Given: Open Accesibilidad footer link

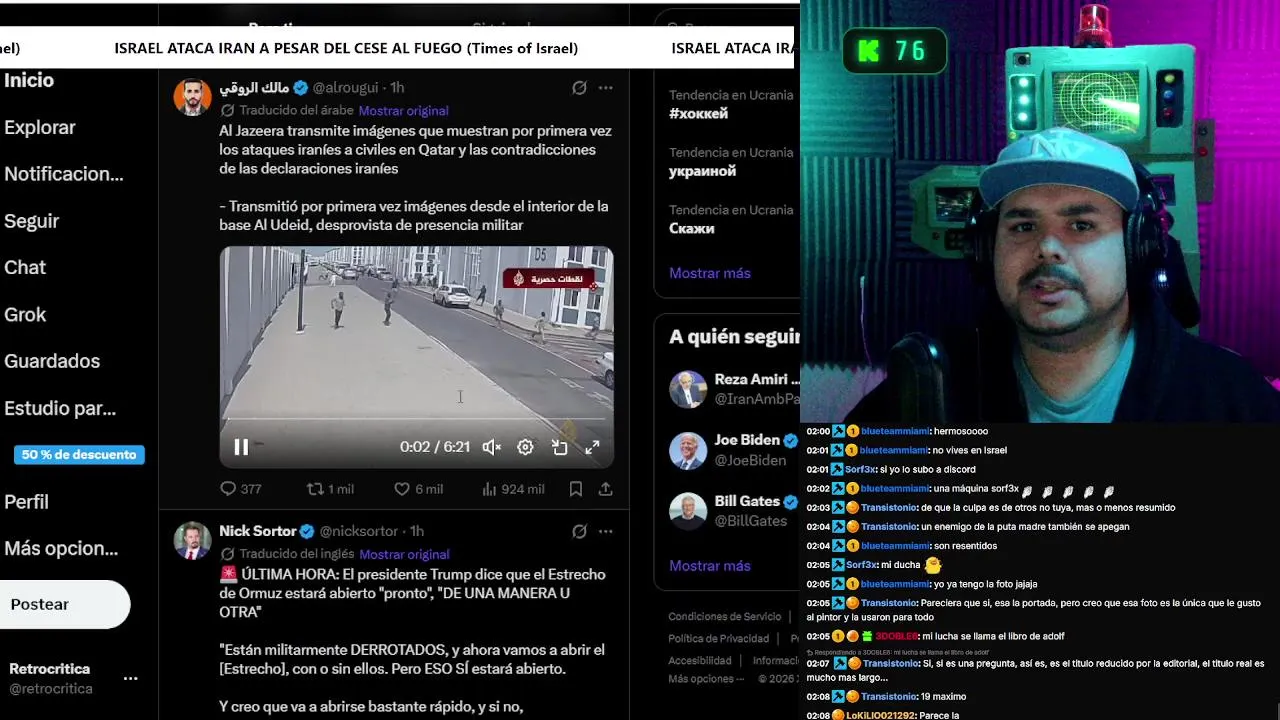Looking at the screenshot, I should coord(700,661).
